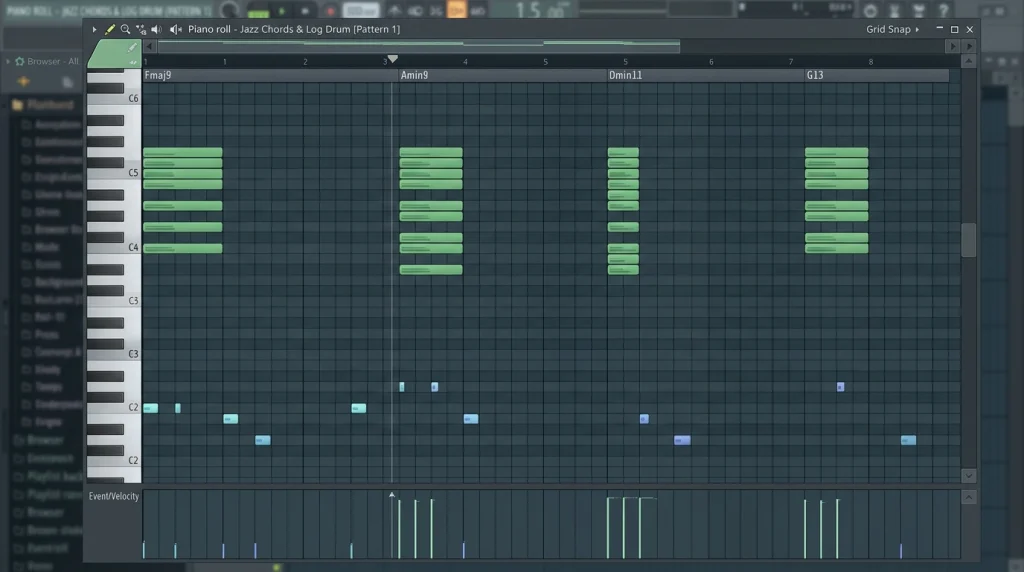Screen dimensions: 1024x572
Task: Click the first Dmin11 velocity bar
Action: click(x=608, y=528)
